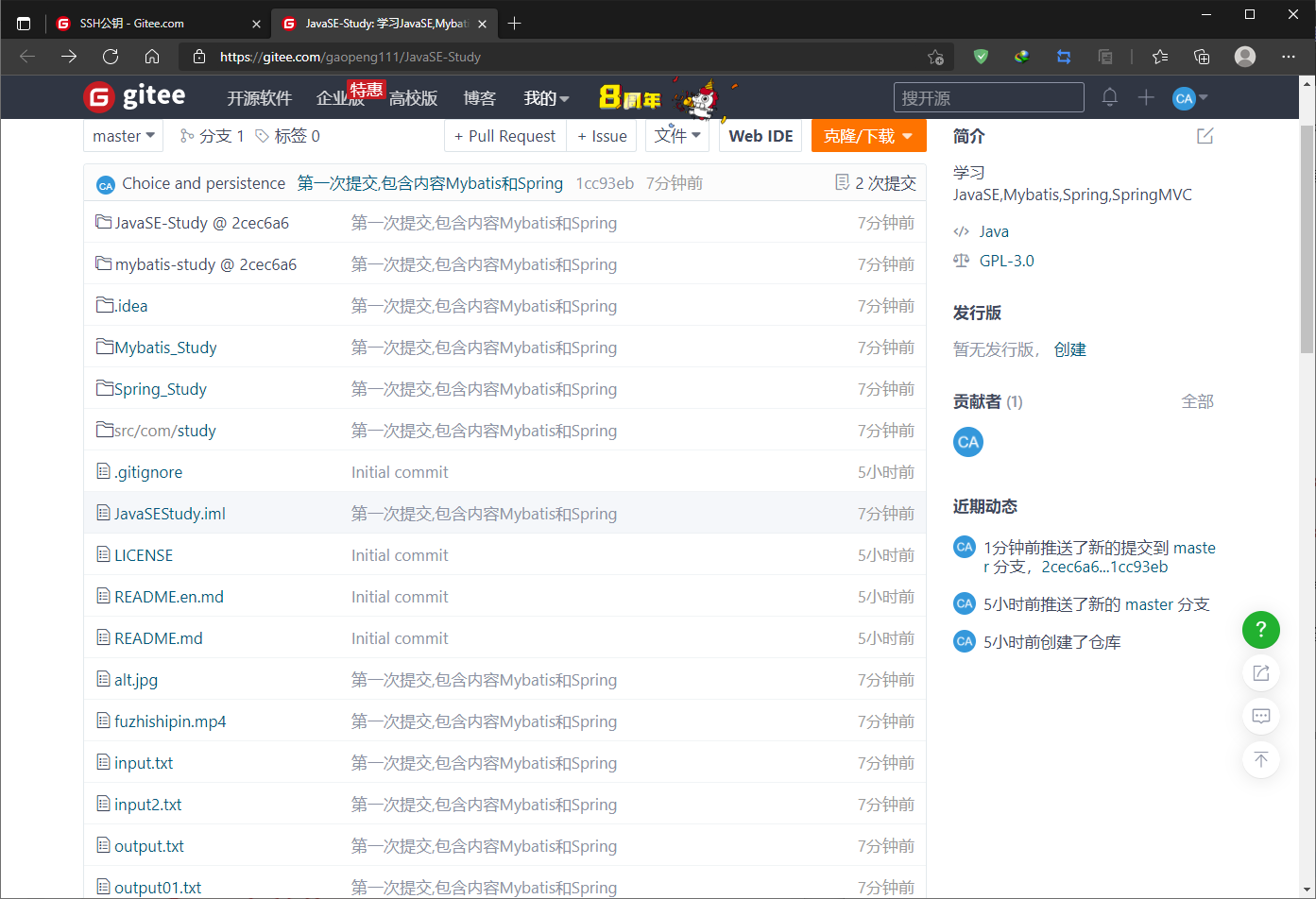Open the green shield extension icon
This screenshot has width=1316, height=899.
point(981,57)
